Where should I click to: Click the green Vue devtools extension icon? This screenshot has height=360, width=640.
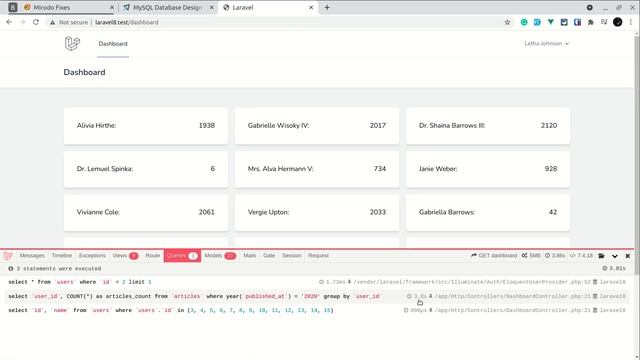pos(551,22)
